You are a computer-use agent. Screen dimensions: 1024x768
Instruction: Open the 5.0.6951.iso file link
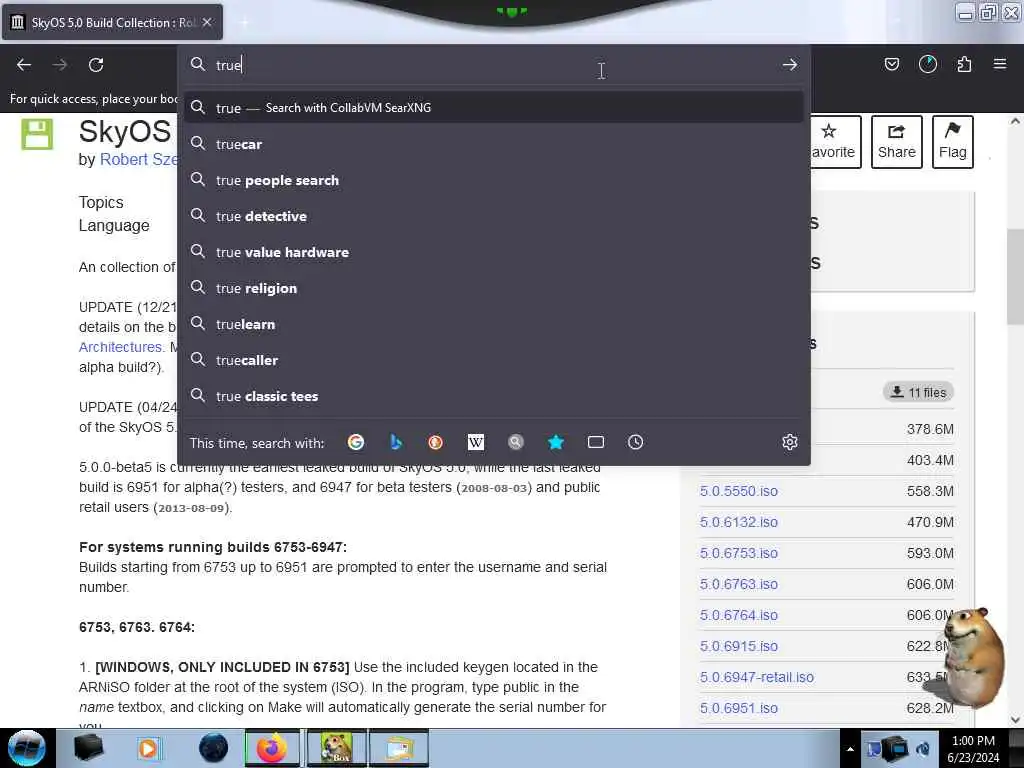[739, 708]
